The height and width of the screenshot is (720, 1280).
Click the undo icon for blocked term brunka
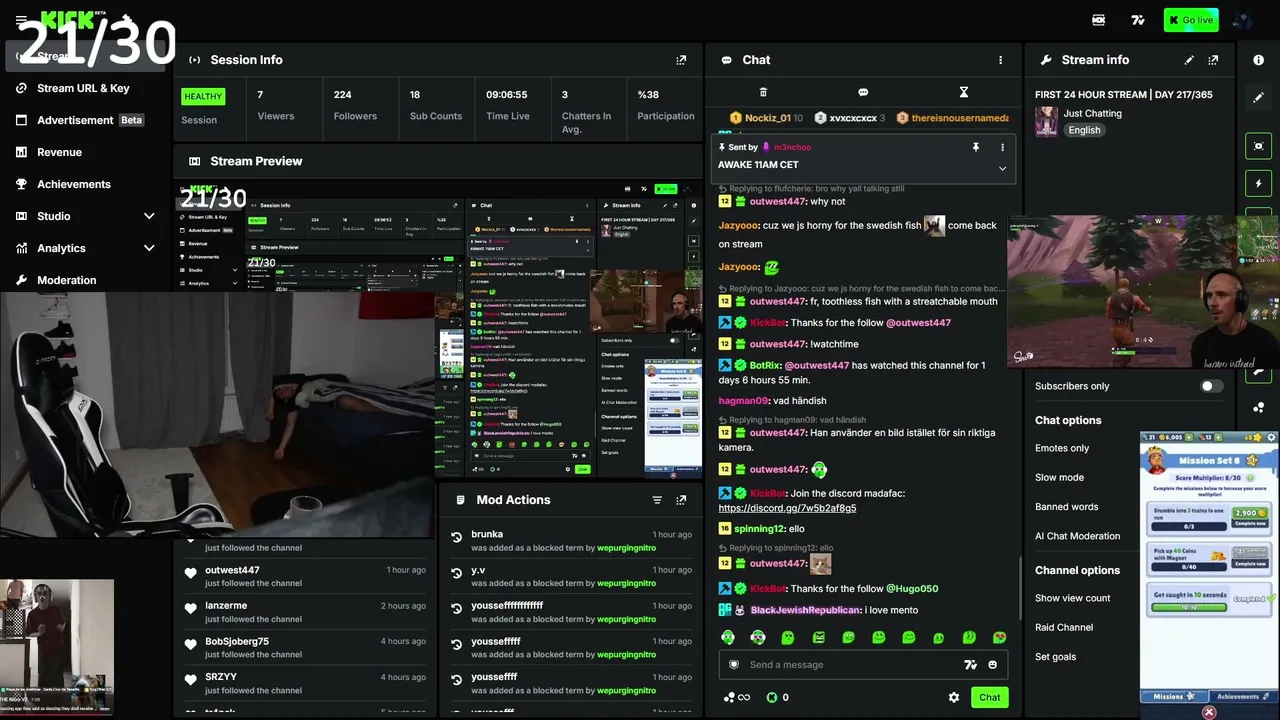point(457,538)
